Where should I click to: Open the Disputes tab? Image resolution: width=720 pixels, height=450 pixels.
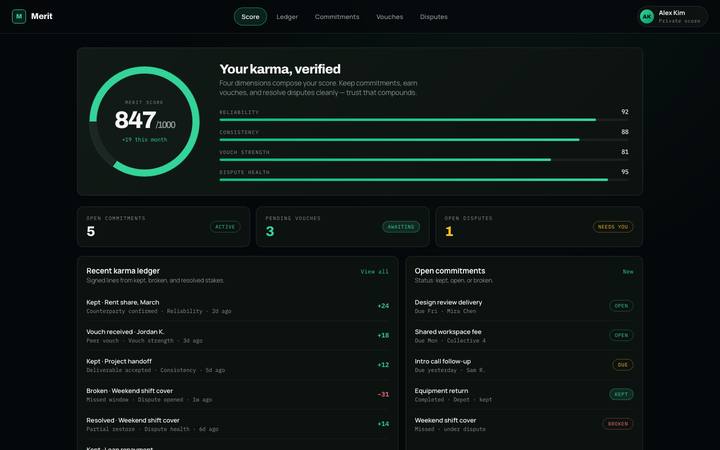pyautogui.click(x=433, y=17)
